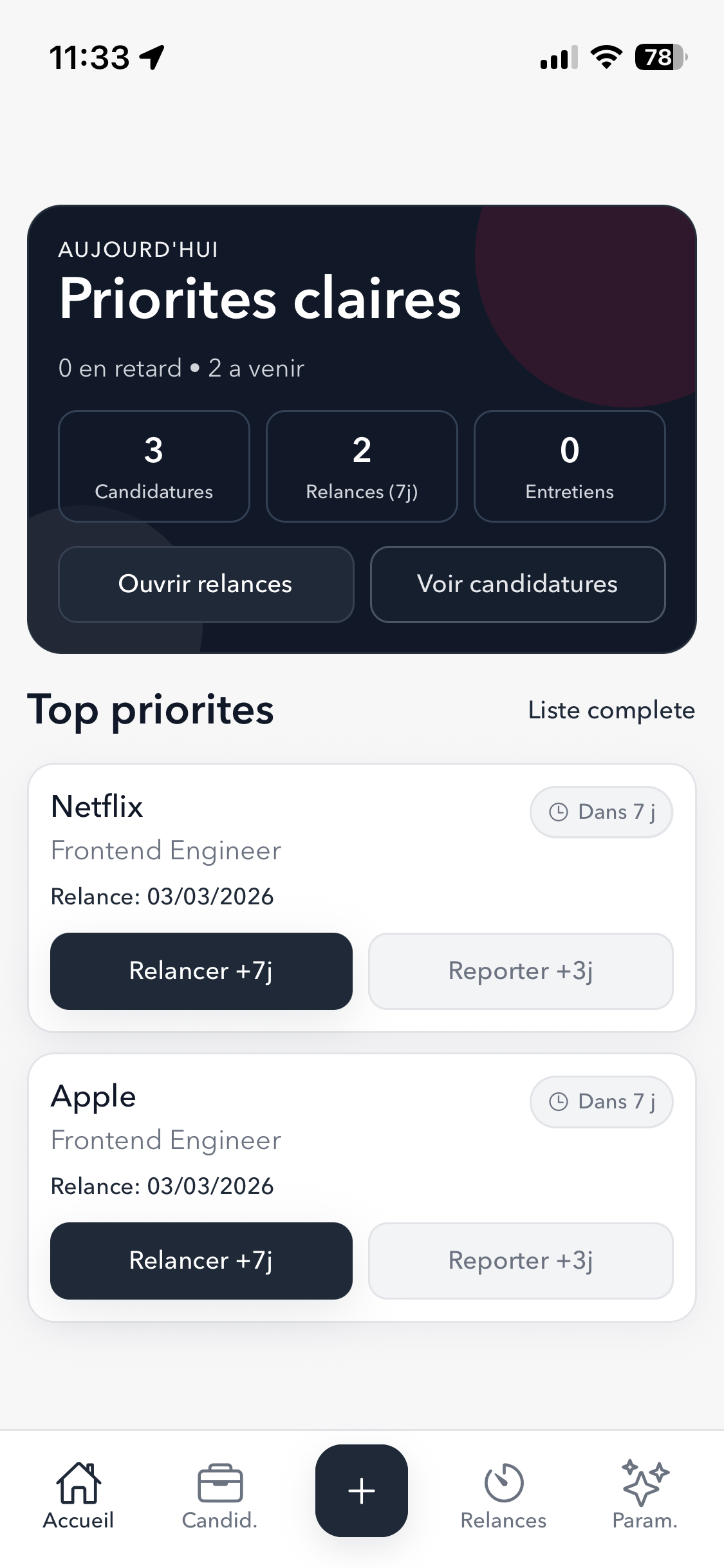This screenshot has width=724, height=1568.
Task: Select the 2 Relances (7j) tile
Action: coord(362,466)
